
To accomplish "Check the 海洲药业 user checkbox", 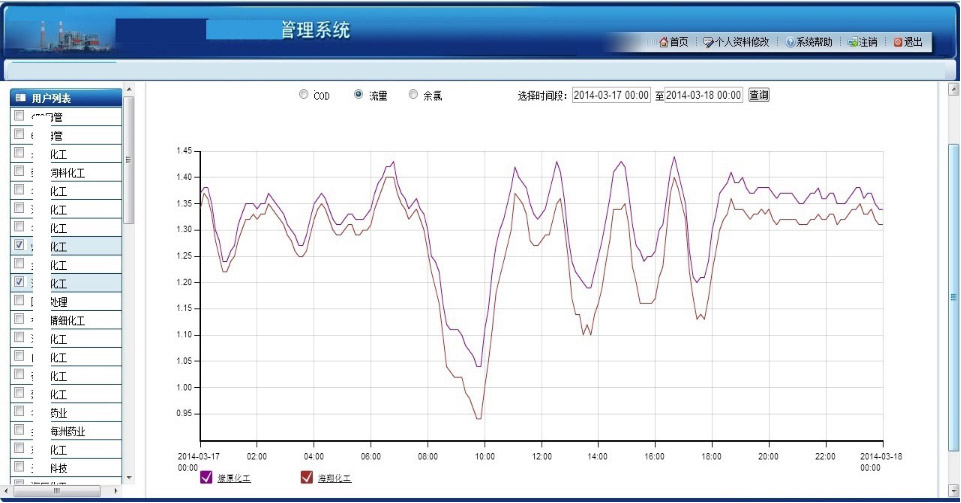I will coord(19,431).
